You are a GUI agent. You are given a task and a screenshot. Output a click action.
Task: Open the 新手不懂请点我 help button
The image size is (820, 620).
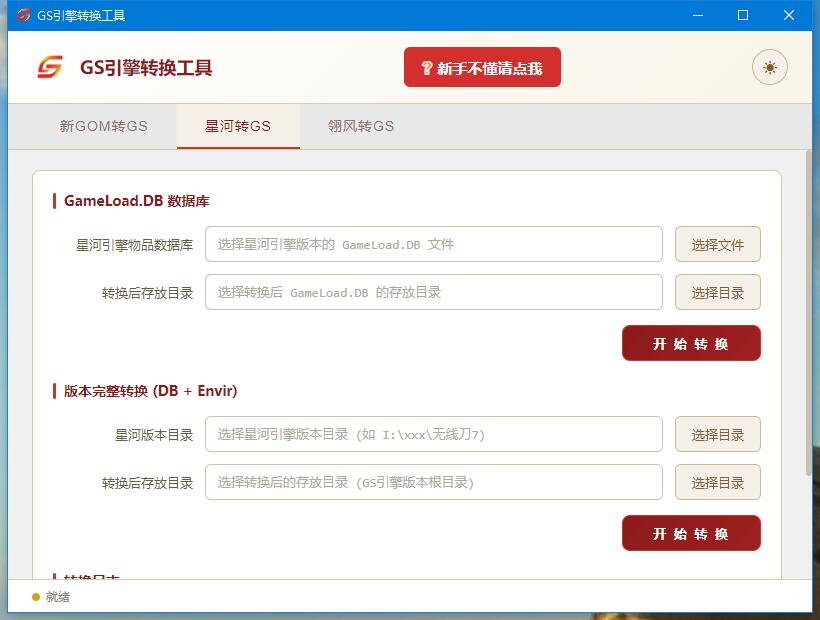pos(482,67)
